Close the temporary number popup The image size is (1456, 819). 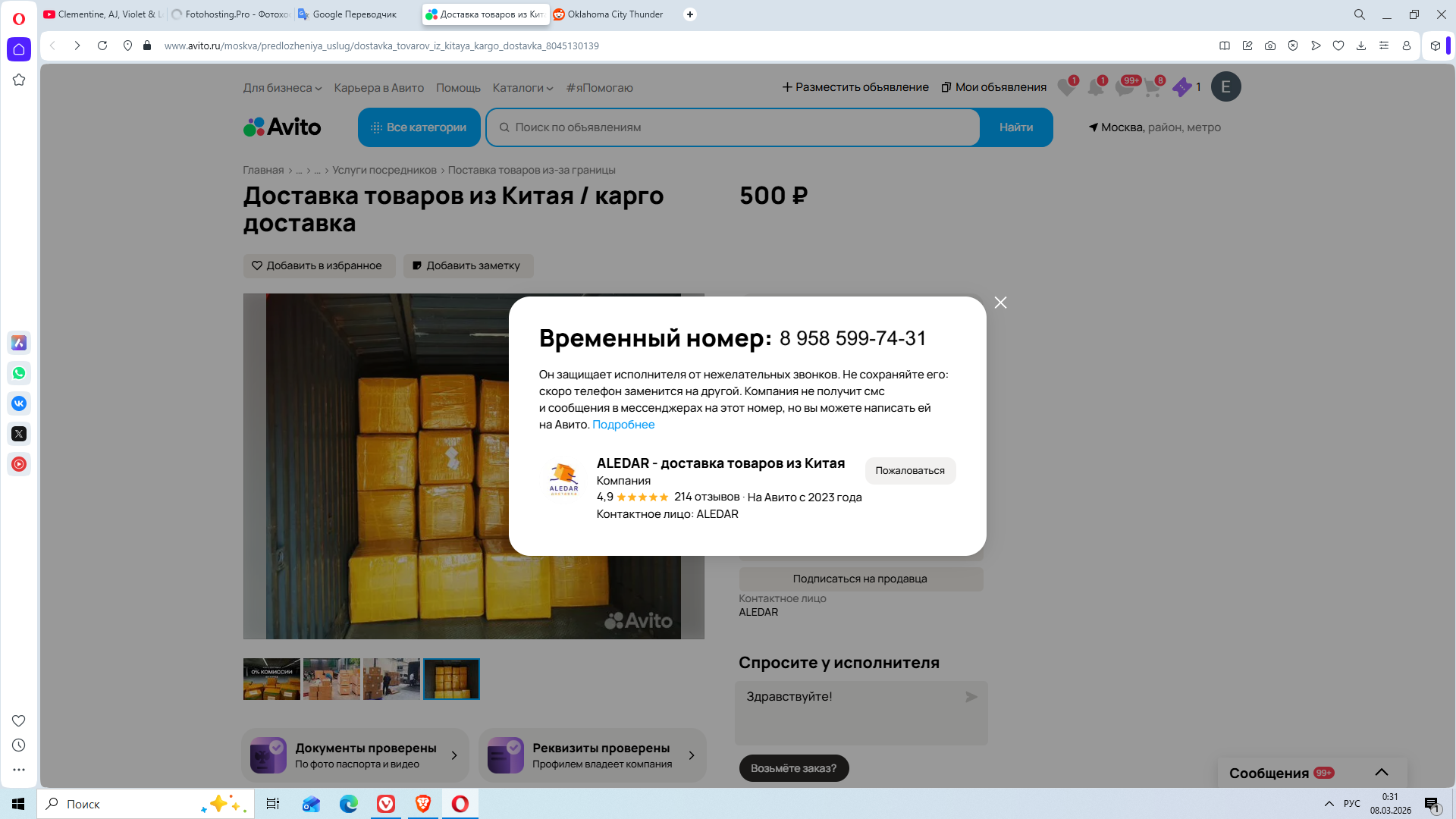[1000, 303]
